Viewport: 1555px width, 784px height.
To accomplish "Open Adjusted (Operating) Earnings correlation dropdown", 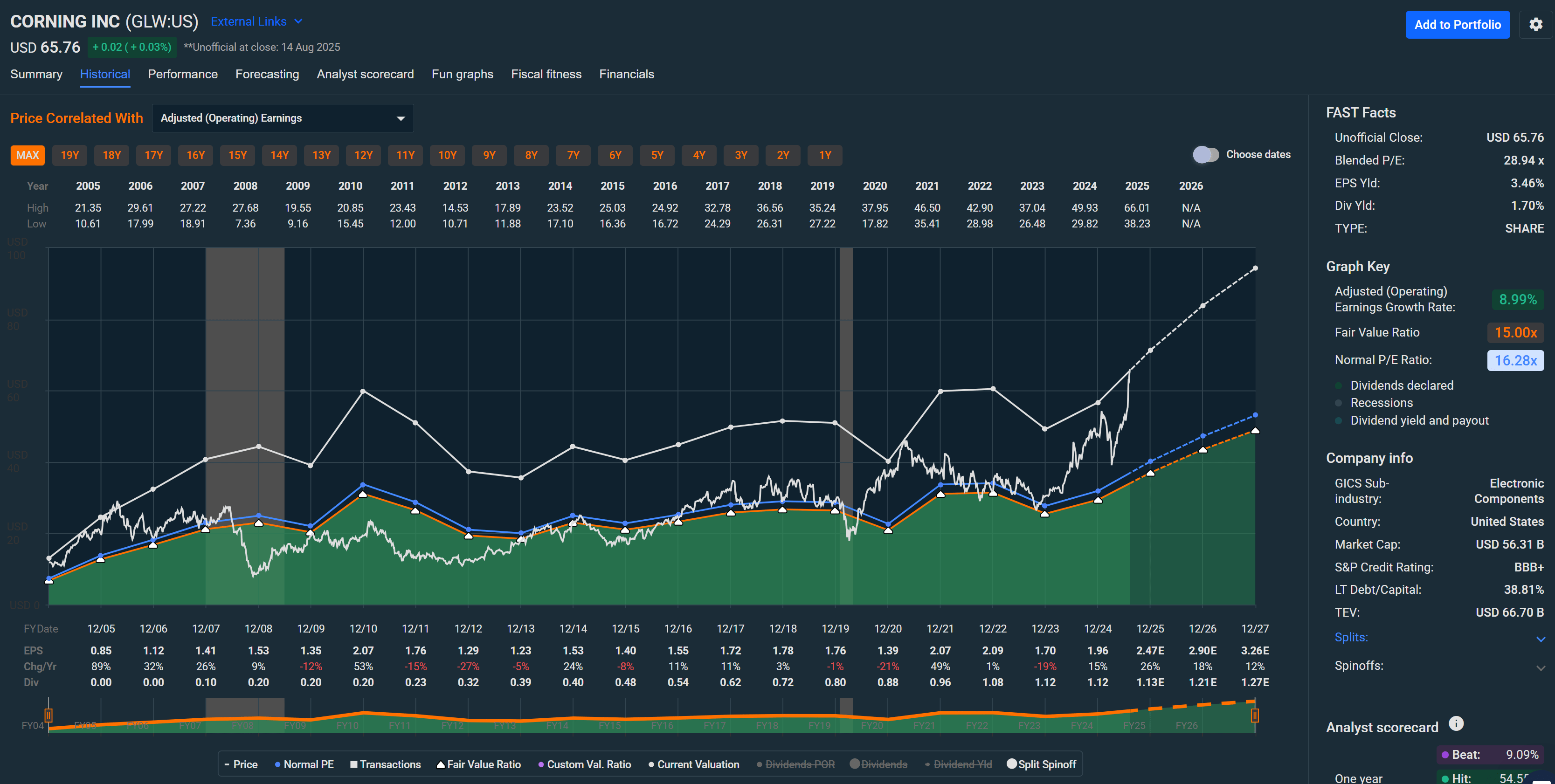I will pyautogui.click(x=283, y=118).
